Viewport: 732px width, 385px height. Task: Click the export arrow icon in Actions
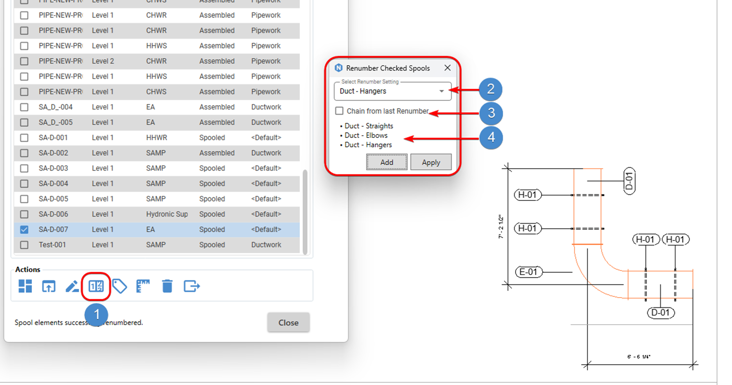191,286
